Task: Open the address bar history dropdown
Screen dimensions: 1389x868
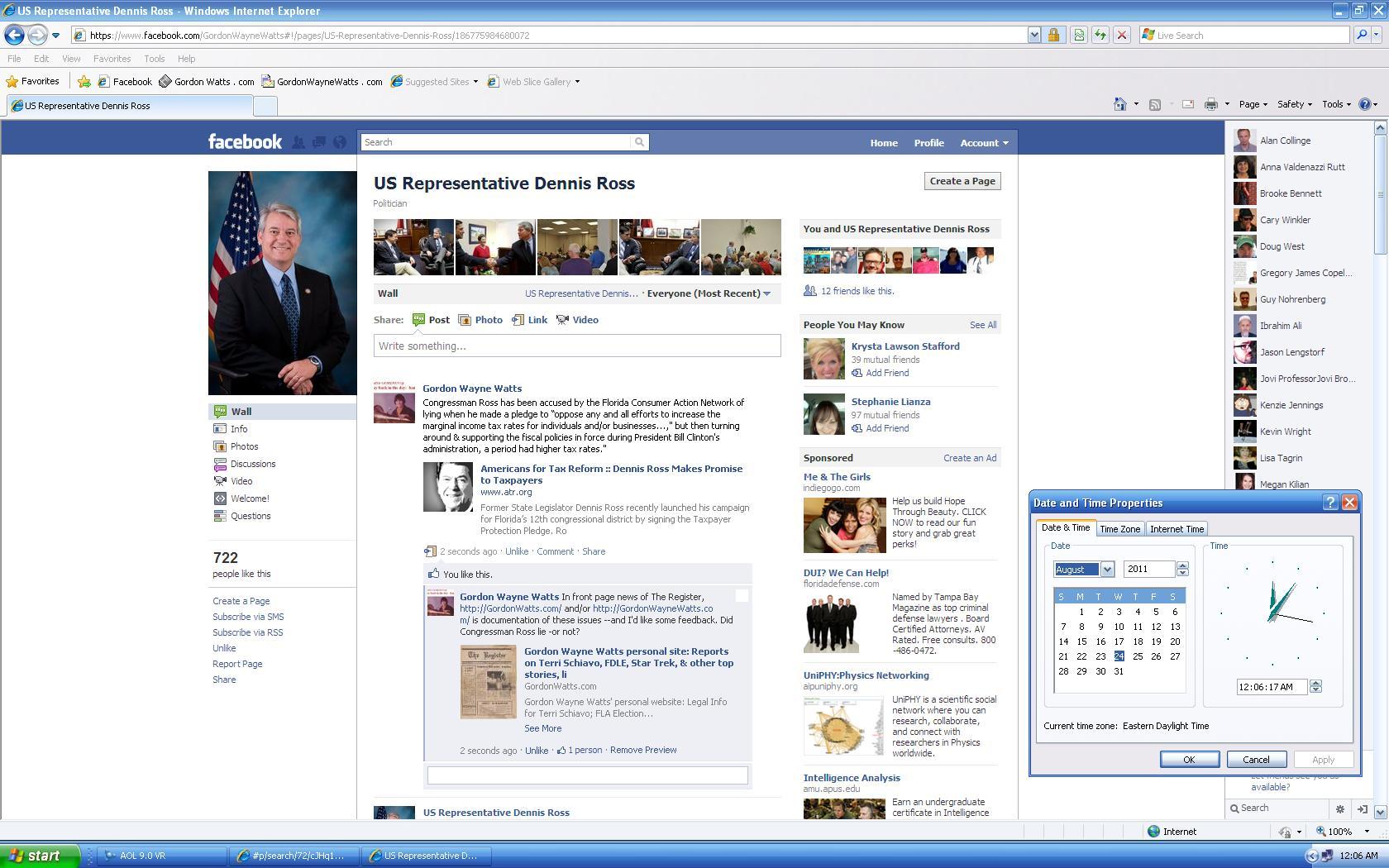Action: click(1033, 35)
